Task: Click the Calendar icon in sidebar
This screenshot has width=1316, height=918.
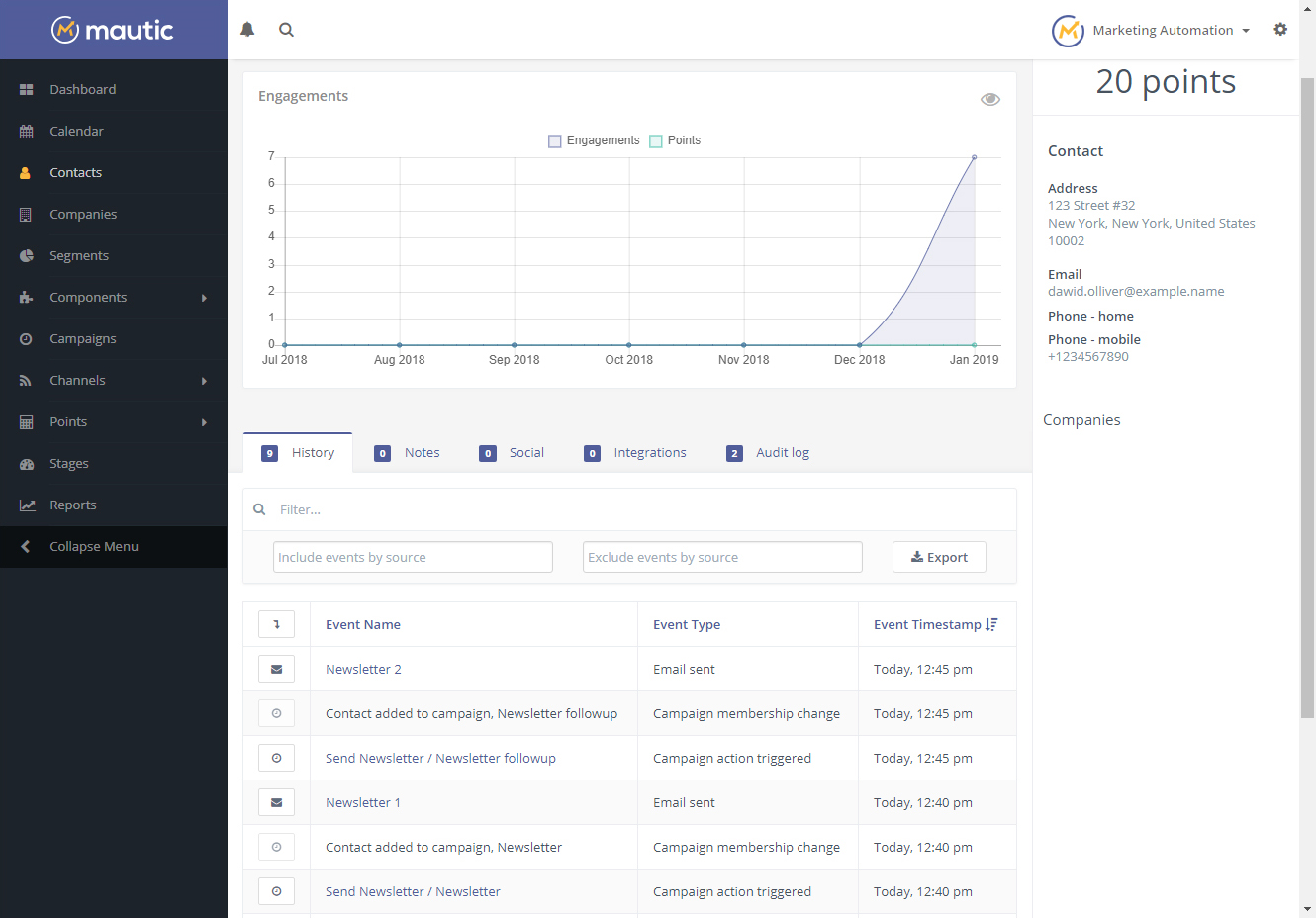Action: [x=27, y=132]
